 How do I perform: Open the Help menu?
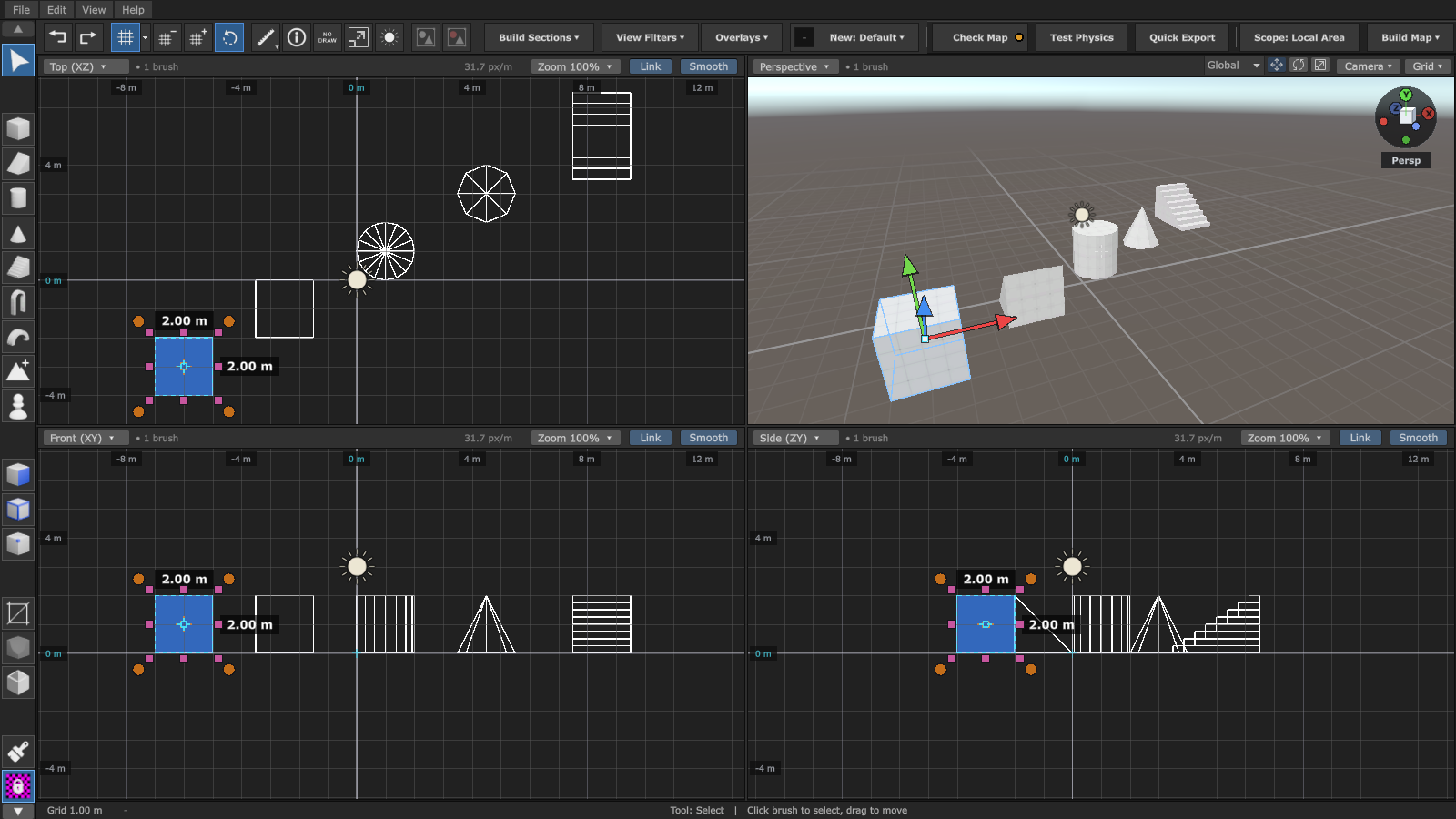click(x=134, y=10)
